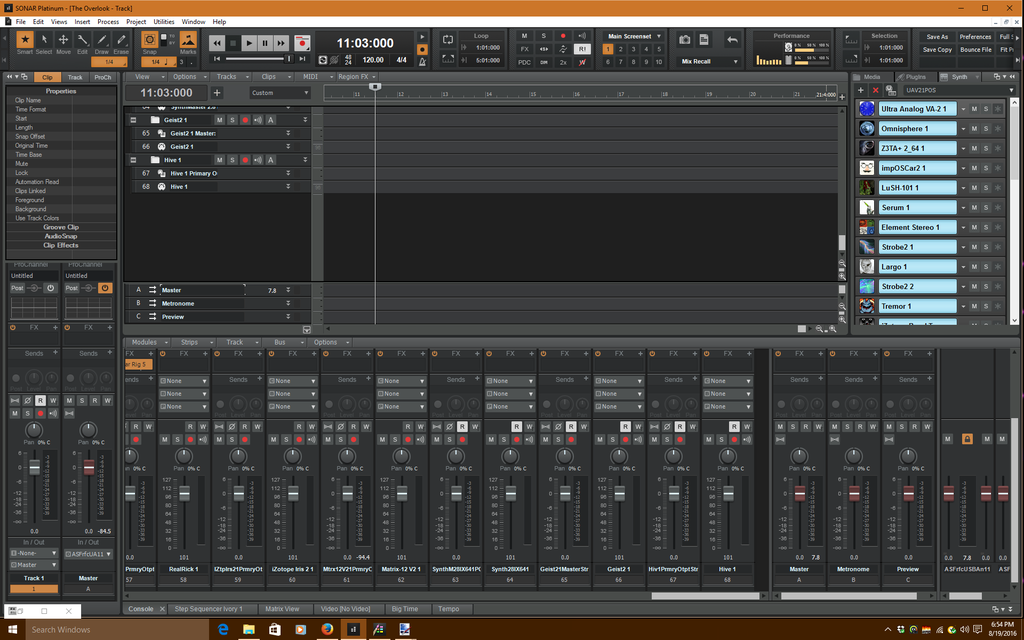Open the Process menu

[108, 21]
